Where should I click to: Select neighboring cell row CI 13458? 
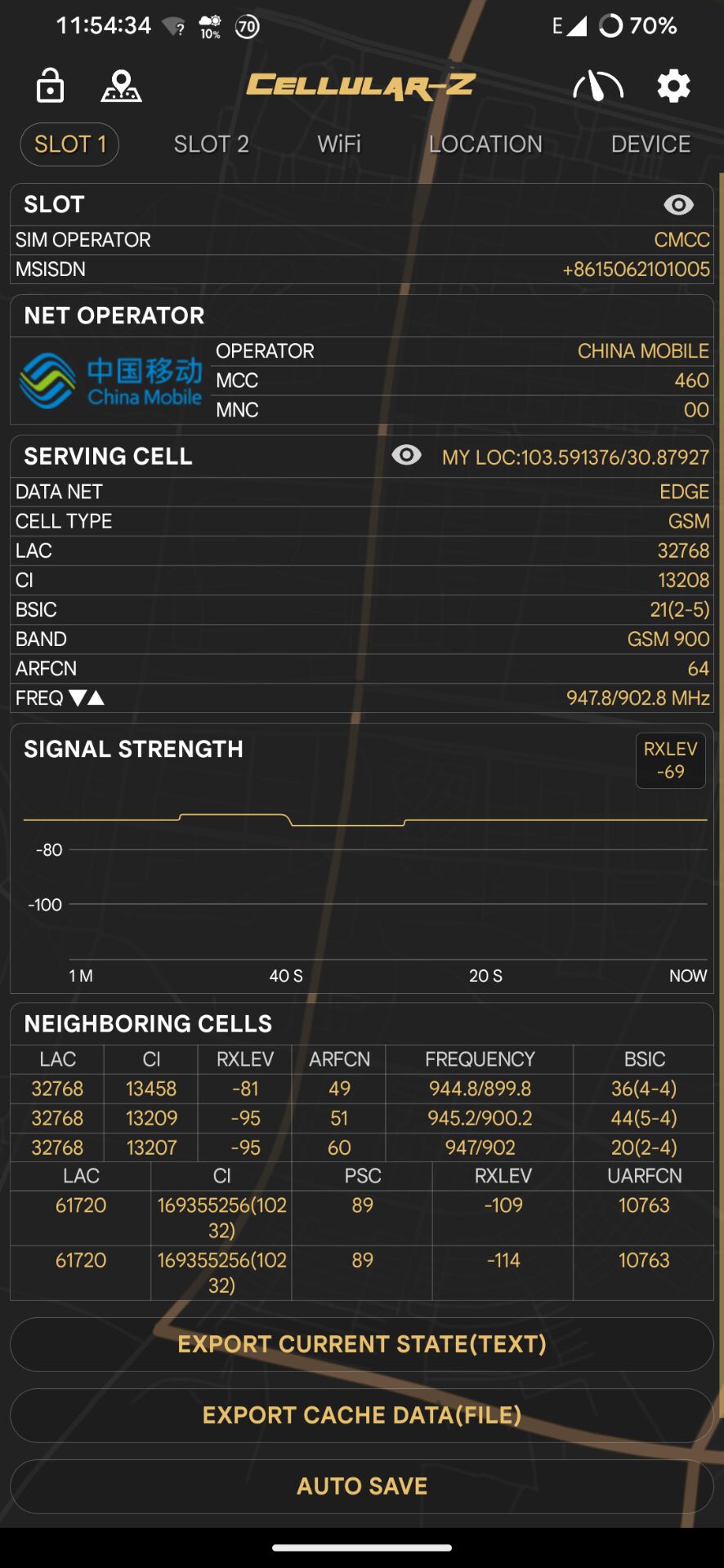pos(151,1089)
